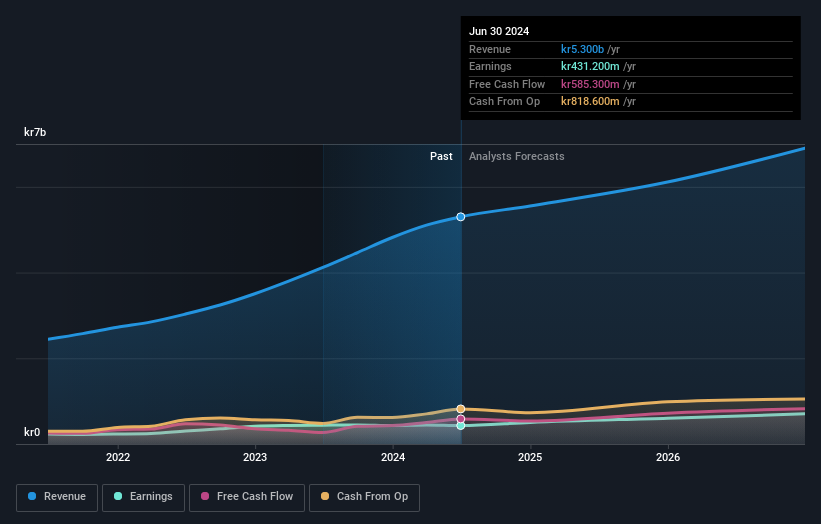The height and width of the screenshot is (524, 821).
Task: Toggle the Cash From Op legend button
Action: pos(364,497)
